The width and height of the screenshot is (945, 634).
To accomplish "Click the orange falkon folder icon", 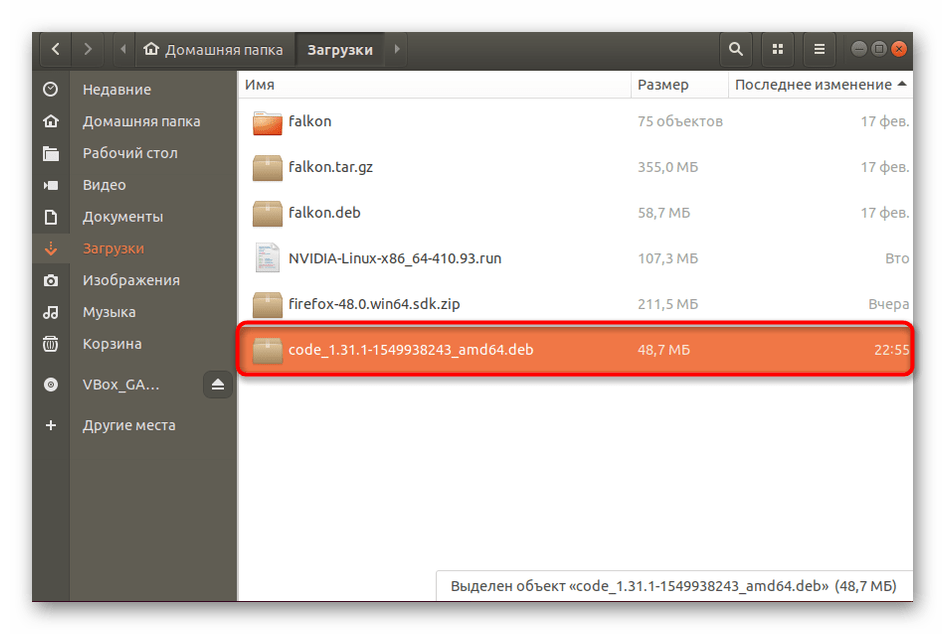I will click(267, 122).
